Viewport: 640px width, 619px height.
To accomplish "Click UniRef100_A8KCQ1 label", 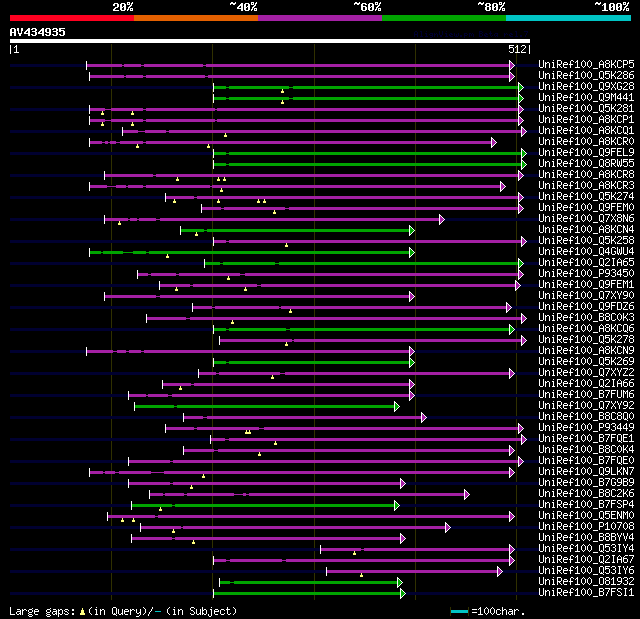I will [586, 131].
